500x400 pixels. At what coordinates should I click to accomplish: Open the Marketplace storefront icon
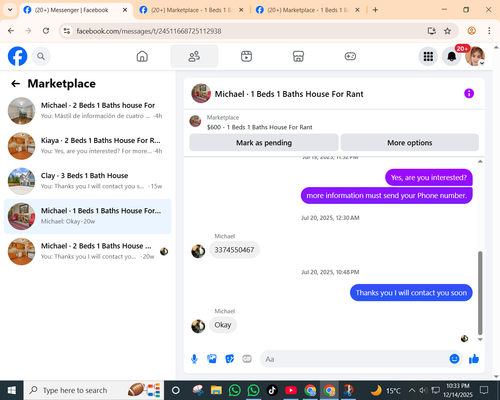[x=298, y=56]
